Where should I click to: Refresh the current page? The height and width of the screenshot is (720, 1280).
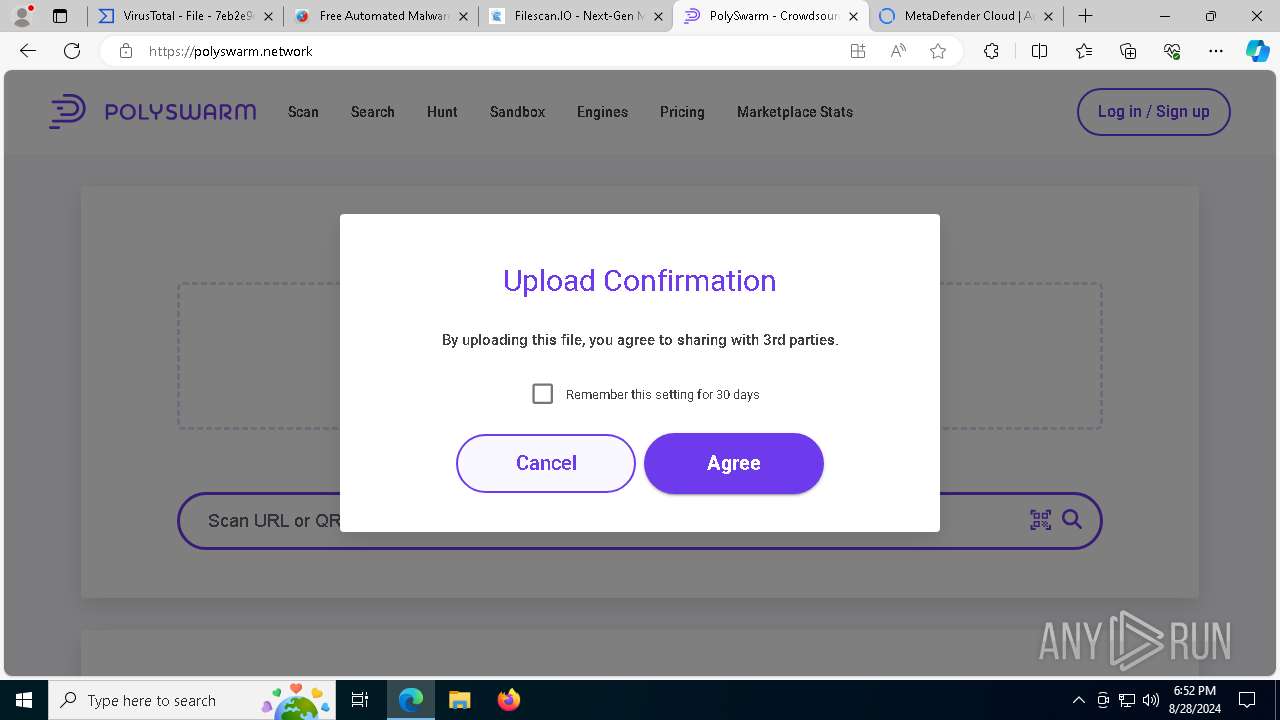pyautogui.click(x=72, y=51)
